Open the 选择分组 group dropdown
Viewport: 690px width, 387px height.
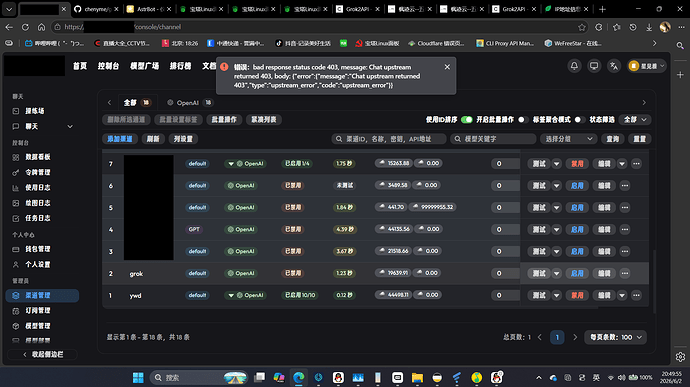(569, 139)
